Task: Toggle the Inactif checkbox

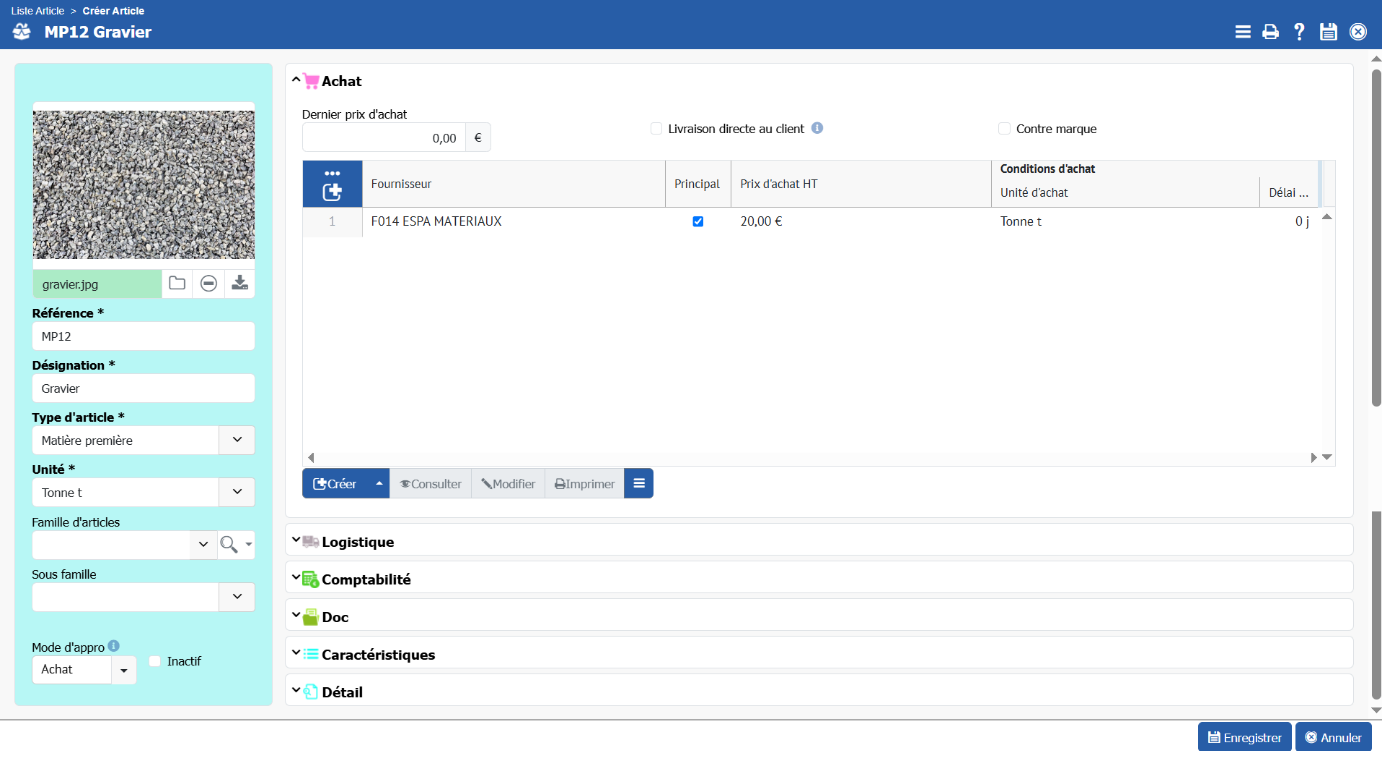Action: (155, 661)
